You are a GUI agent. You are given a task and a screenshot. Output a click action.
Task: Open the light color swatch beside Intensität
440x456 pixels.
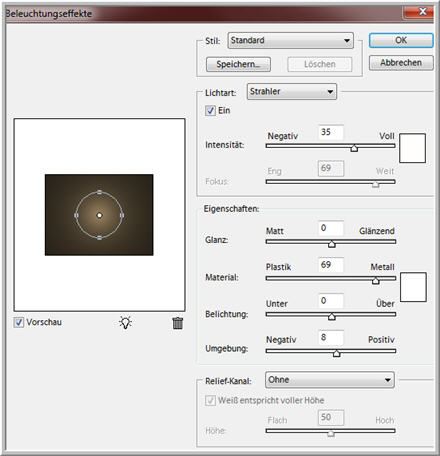point(412,148)
